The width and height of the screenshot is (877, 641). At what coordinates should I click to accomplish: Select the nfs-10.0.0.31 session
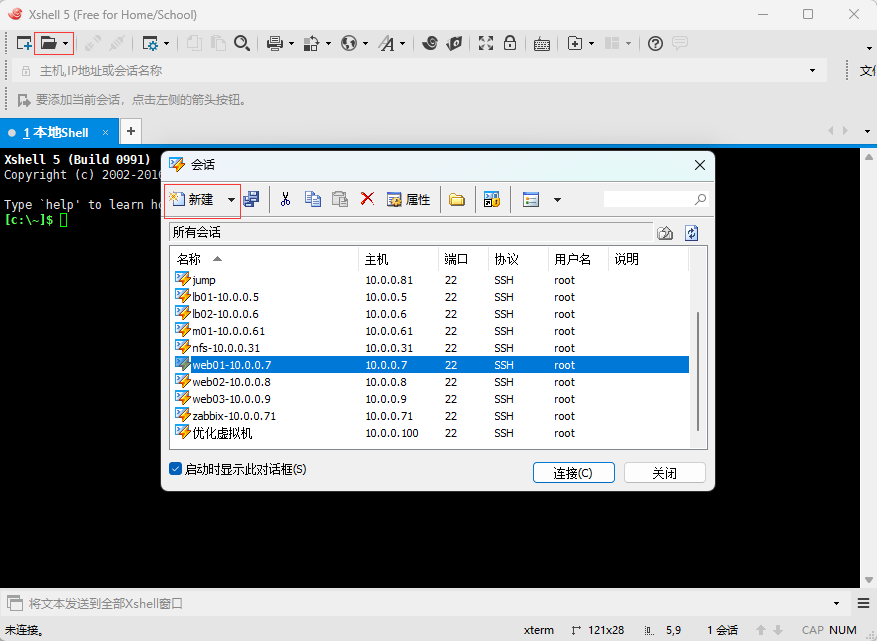[431, 348]
